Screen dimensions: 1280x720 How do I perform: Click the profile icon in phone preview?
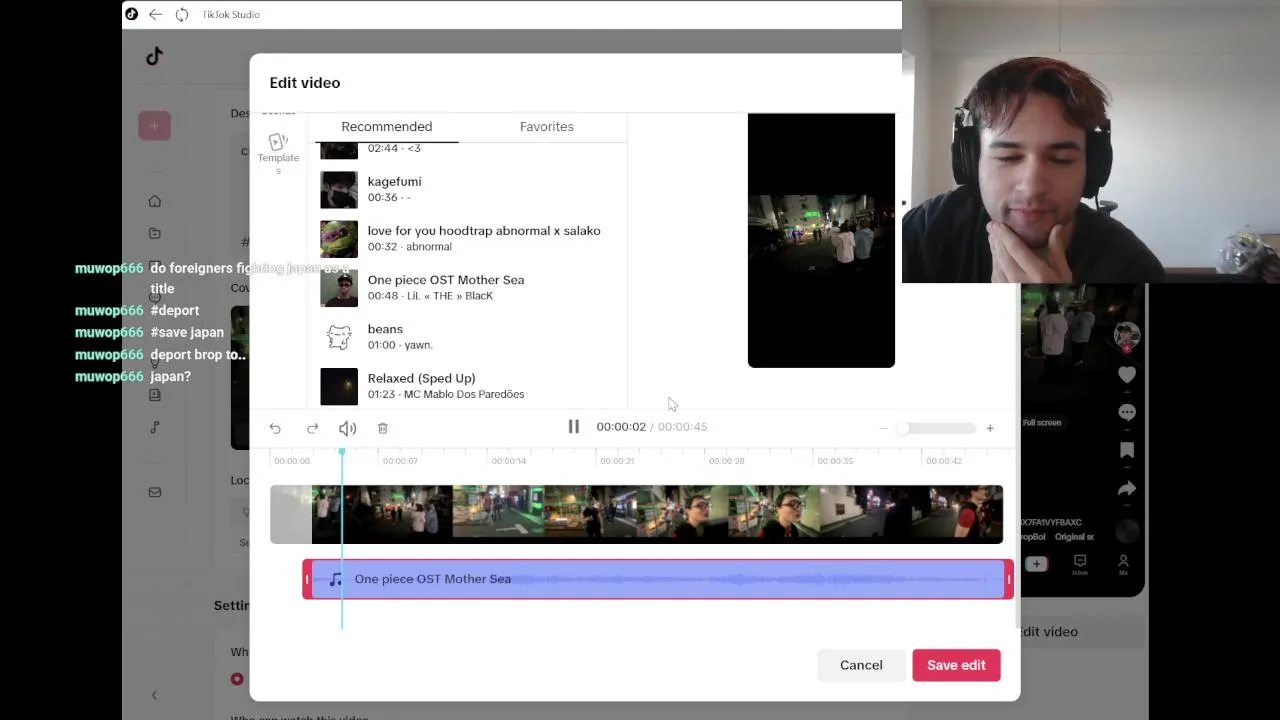[x=1123, y=565]
